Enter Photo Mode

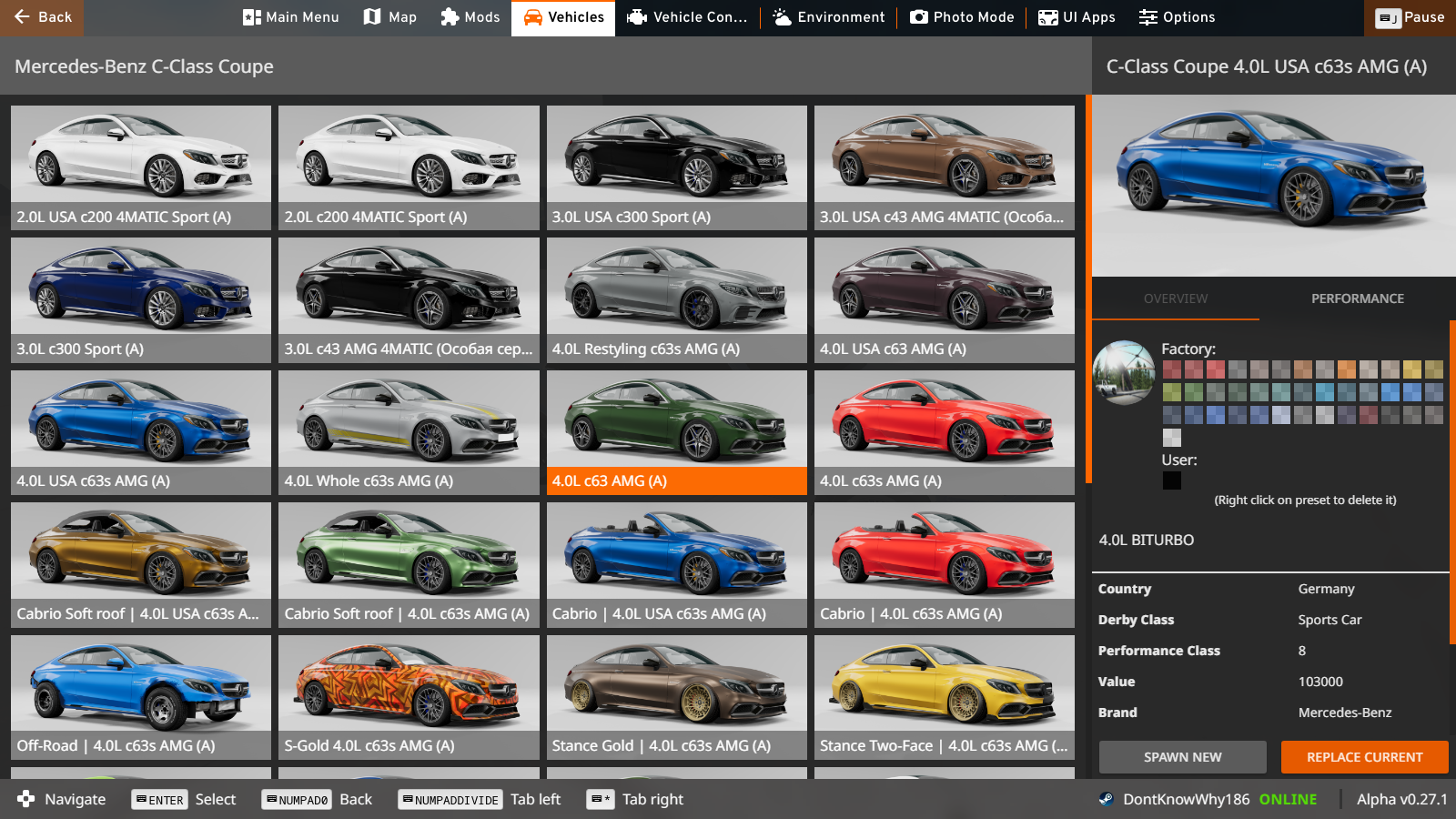[962, 17]
